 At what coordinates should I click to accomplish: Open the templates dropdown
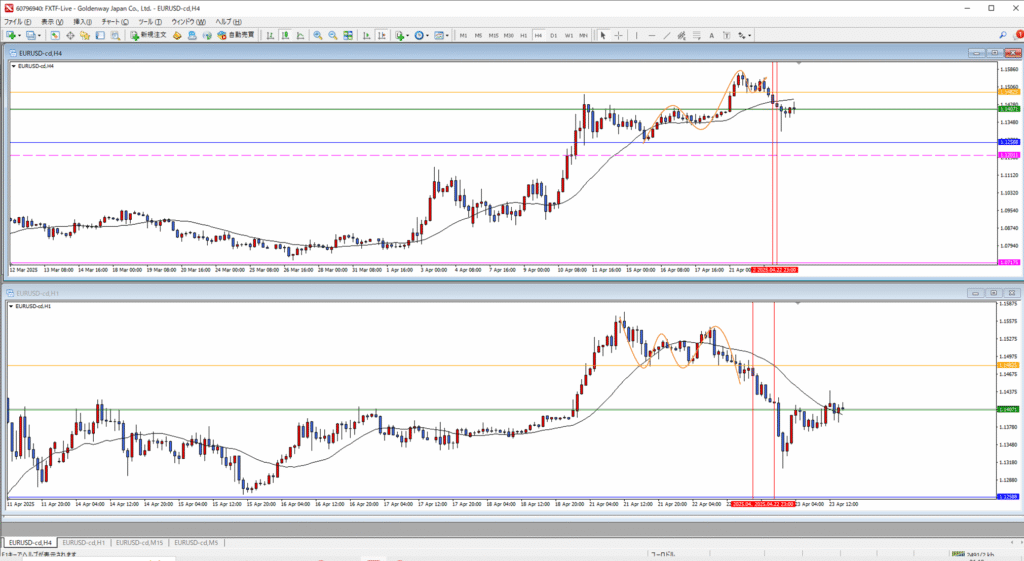441,35
